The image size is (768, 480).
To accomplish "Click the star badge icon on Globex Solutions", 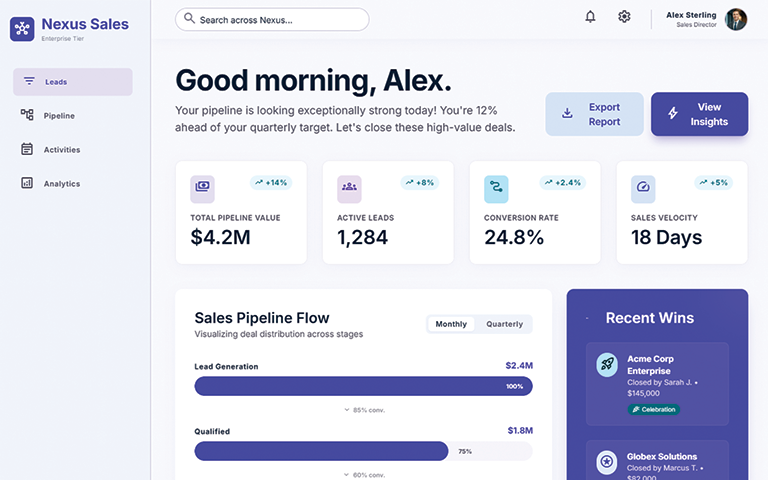I will [607, 461].
